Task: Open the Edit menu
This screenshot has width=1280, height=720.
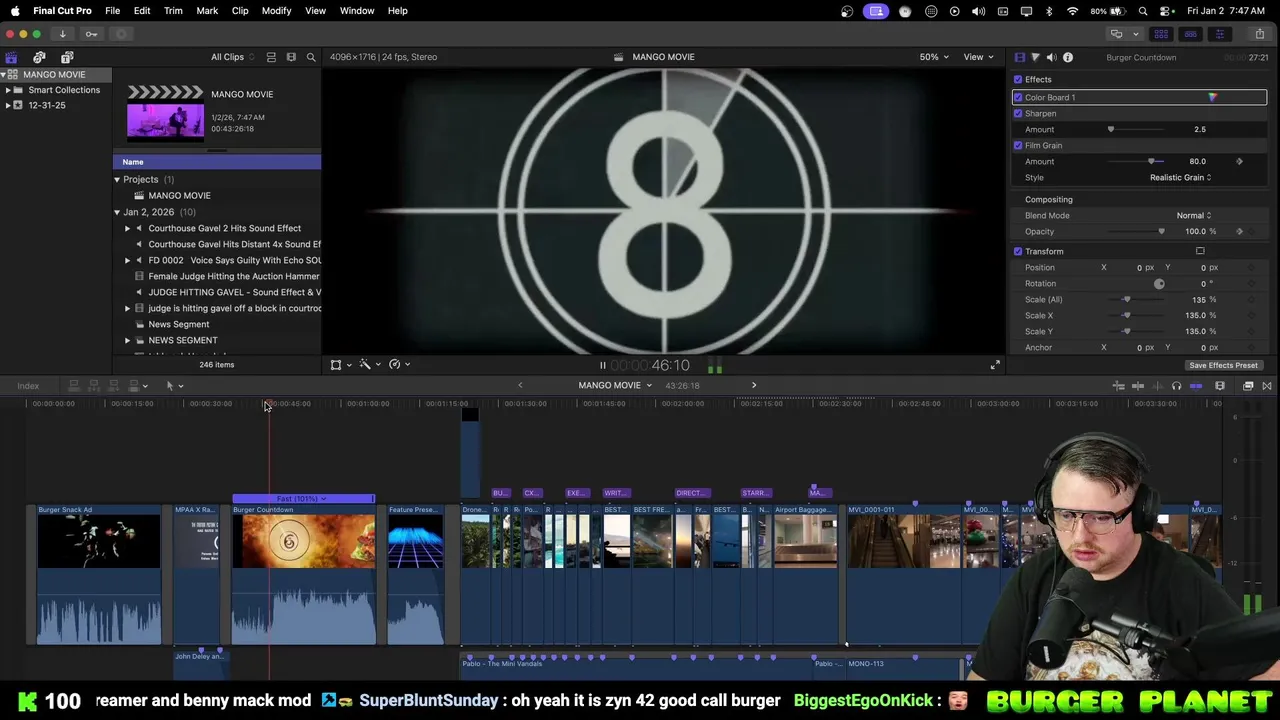Action: pyautogui.click(x=142, y=11)
